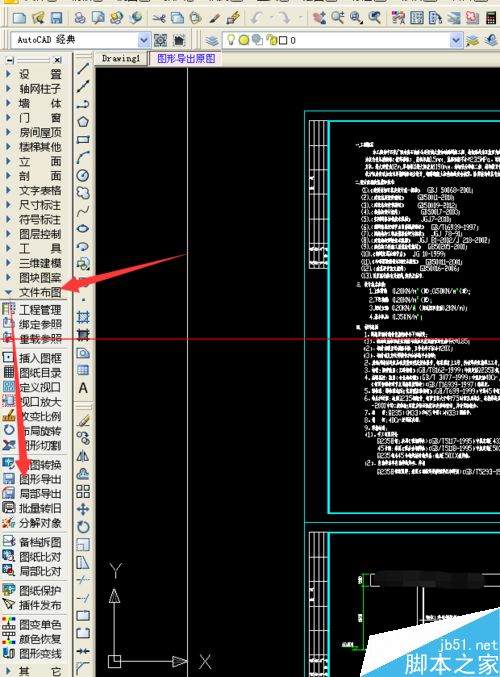This screenshot has width=500, height=677.
Task: Click the Copy icon in top toolbar
Action: [x=177, y=18]
